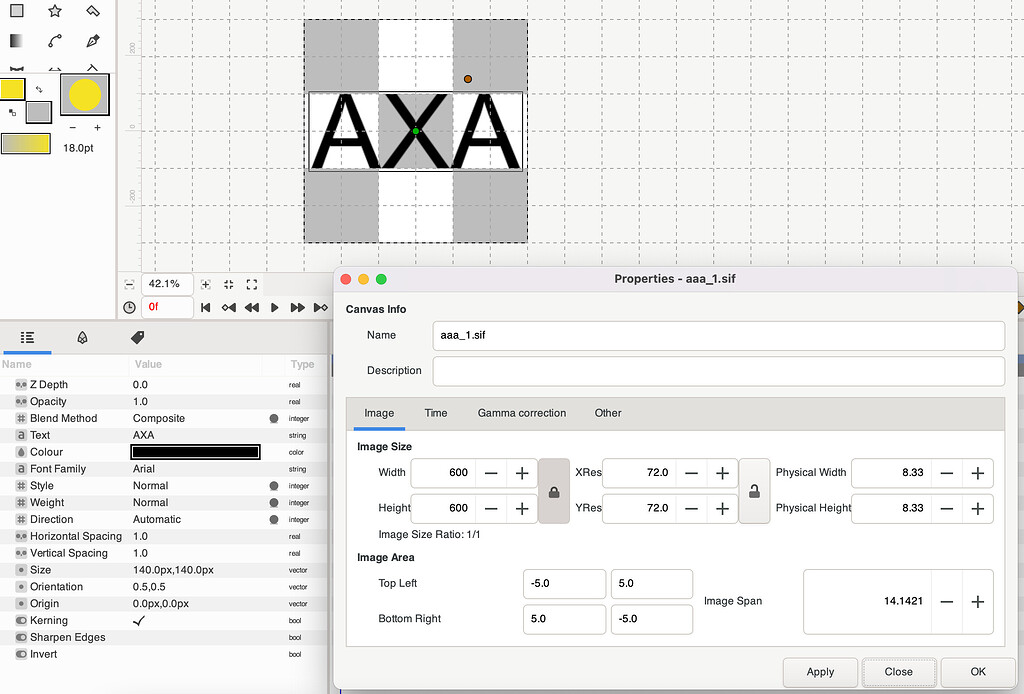Unlock the resolution lock between XRes and Physical Width

[755, 490]
